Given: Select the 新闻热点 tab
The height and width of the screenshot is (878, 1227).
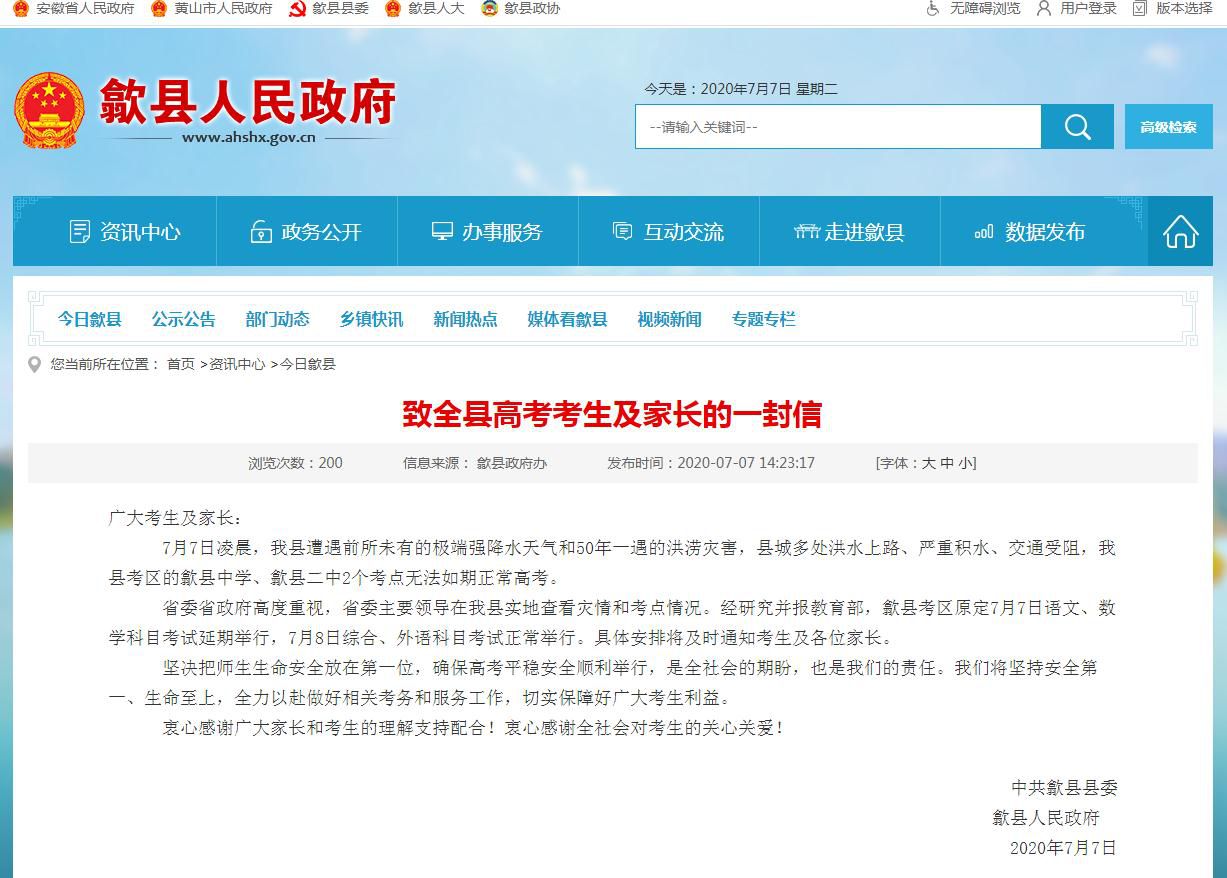Looking at the screenshot, I should coord(465,319).
